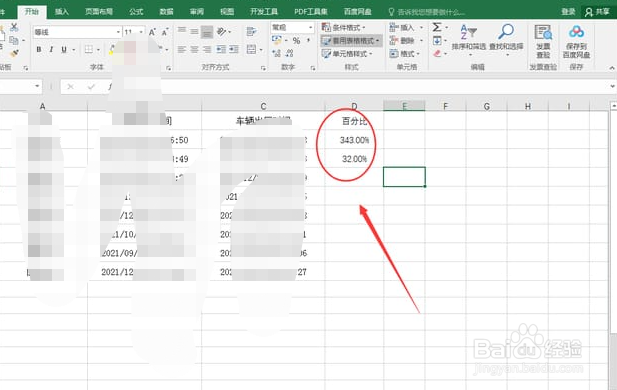Click 保存到百度网盘 cloud icon
This screenshot has height=390, width=617.
576,41
